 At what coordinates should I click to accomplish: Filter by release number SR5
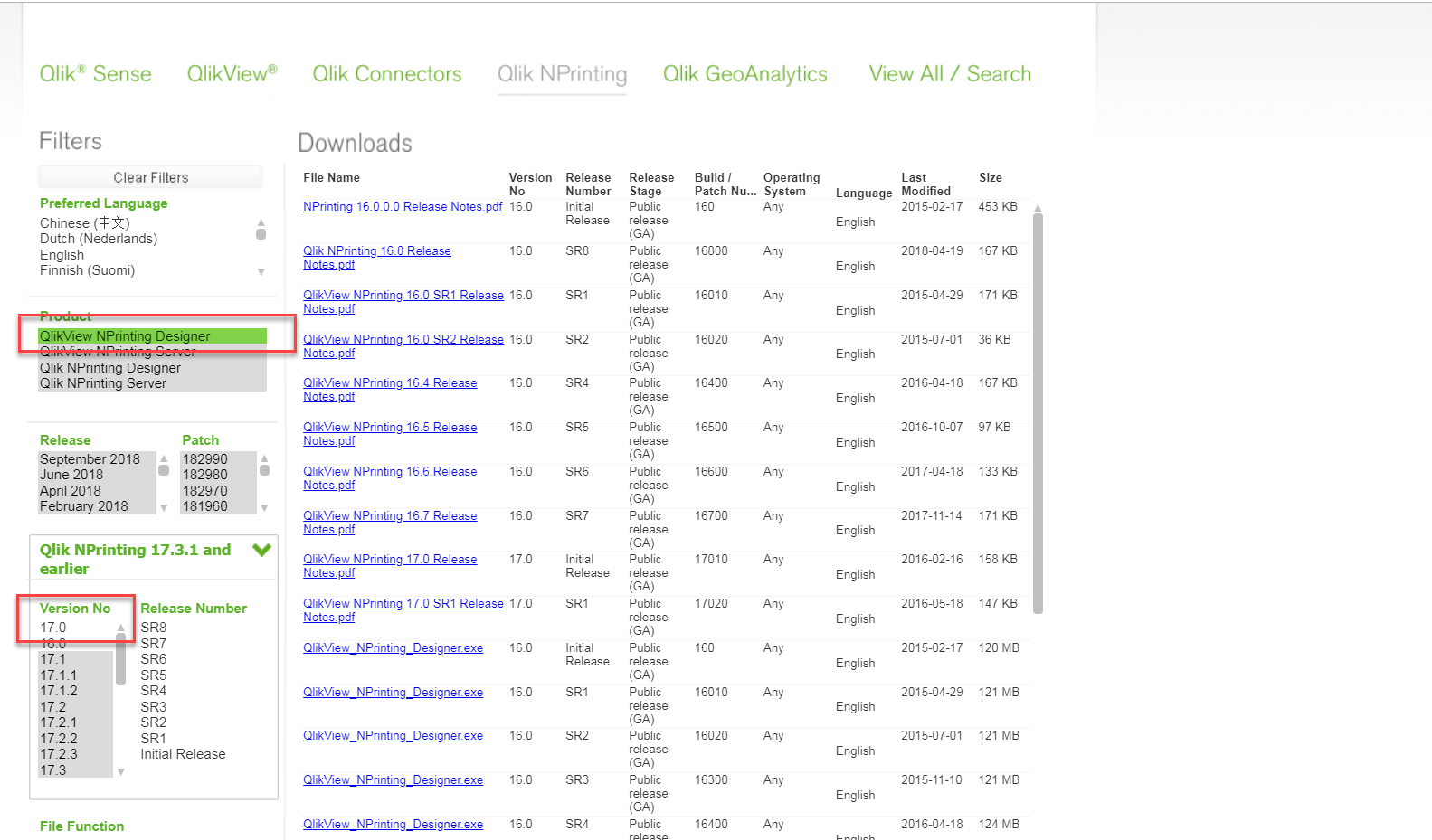pyautogui.click(x=154, y=675)
